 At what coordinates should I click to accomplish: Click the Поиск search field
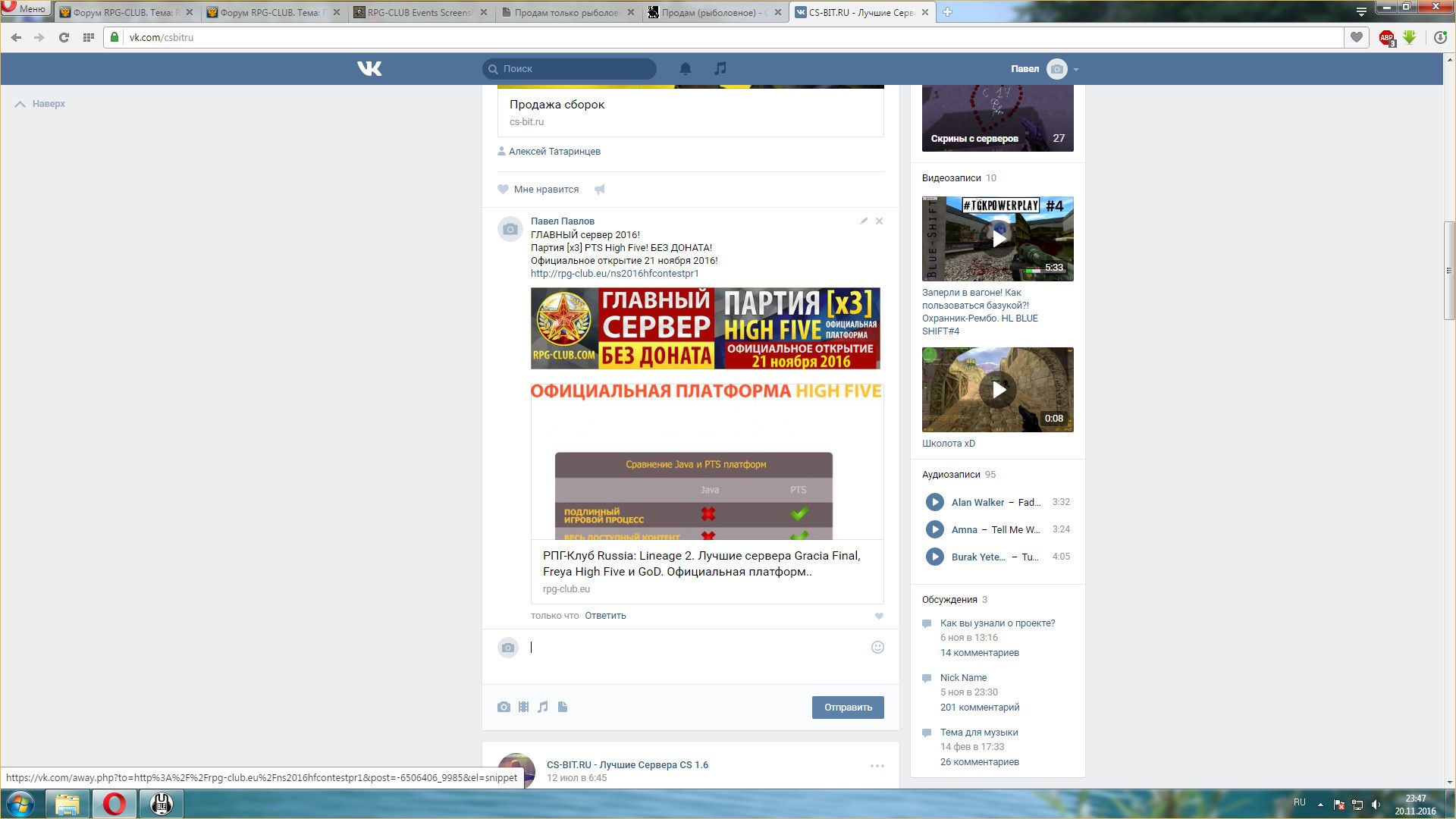pos(569,69)
